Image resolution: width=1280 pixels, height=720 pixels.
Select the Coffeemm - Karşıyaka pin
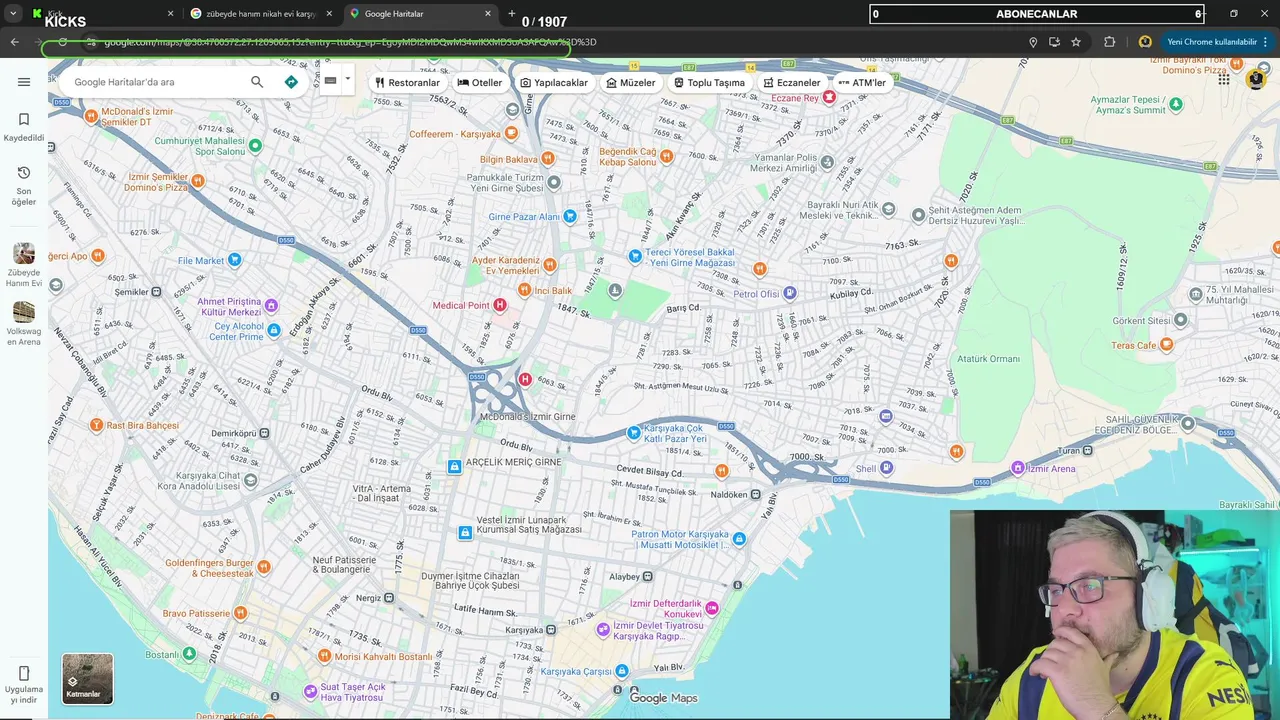[511, 133]
